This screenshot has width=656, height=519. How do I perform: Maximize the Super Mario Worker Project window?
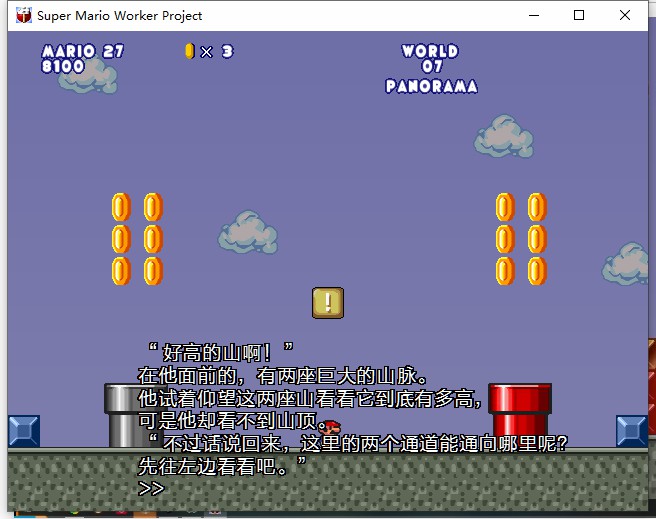click(579, 15)
